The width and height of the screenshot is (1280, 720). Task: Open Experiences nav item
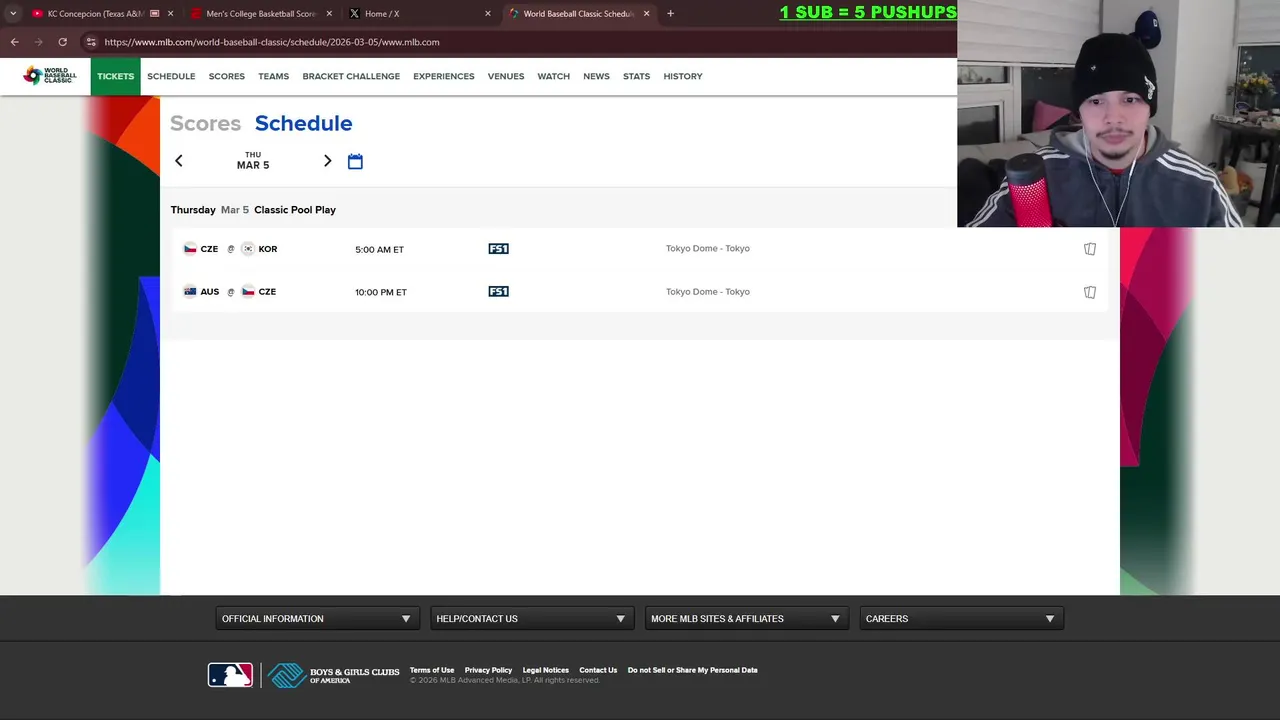(444, 77)
